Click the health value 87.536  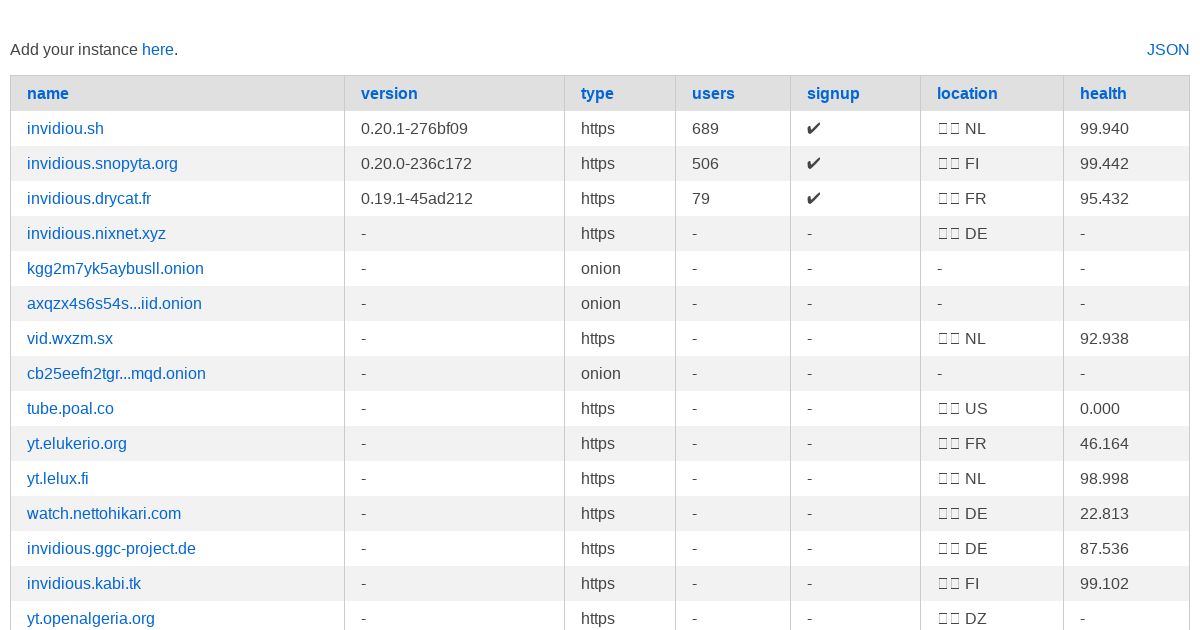coord(1104,548)
